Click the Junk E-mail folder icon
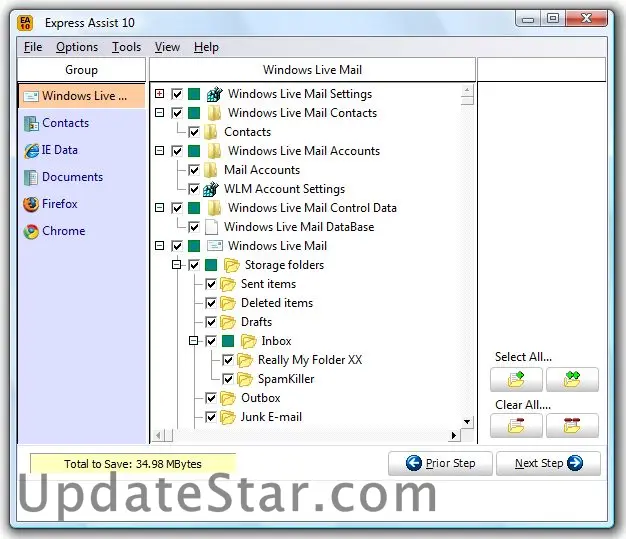Viewport: 626px width, 539px height. pyautogui.click(x=228, y=417)
